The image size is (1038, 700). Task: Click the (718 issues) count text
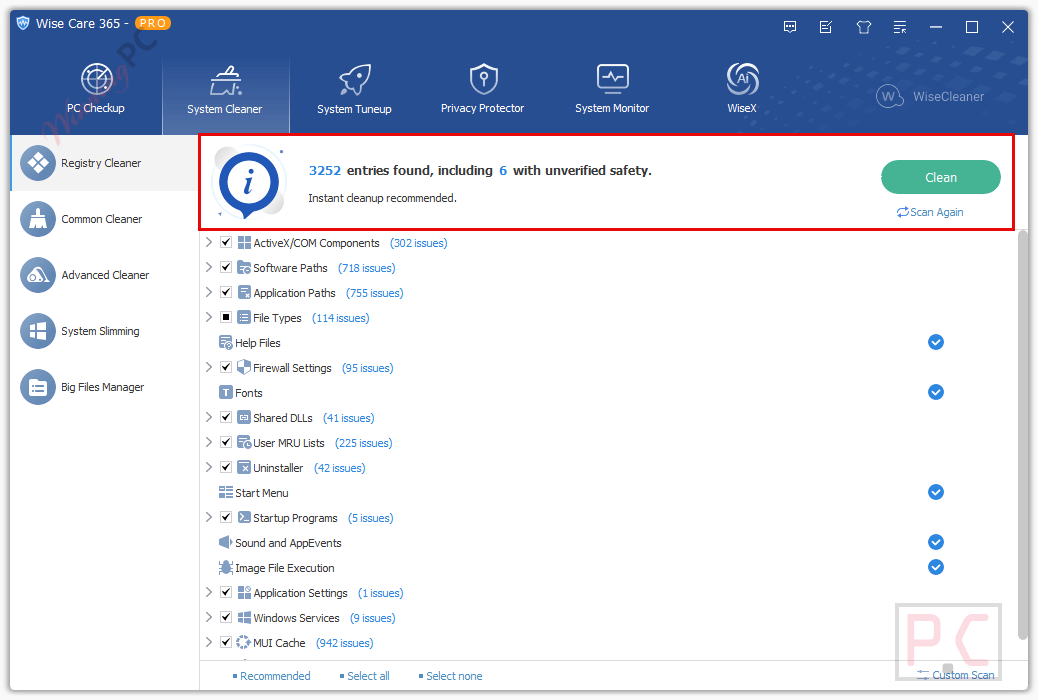tap(366, 268)
